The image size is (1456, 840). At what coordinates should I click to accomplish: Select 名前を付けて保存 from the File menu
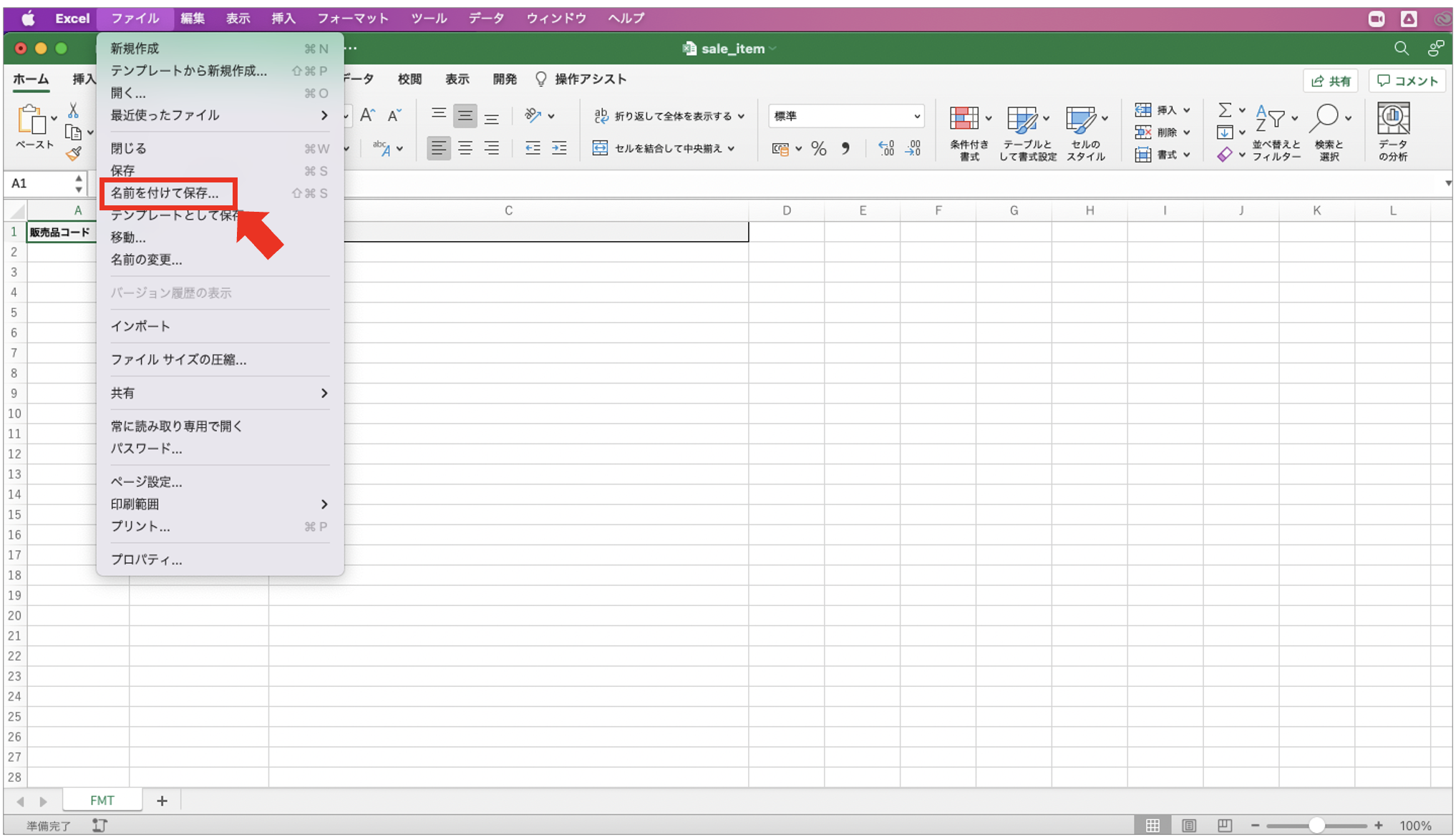[165, 193]
